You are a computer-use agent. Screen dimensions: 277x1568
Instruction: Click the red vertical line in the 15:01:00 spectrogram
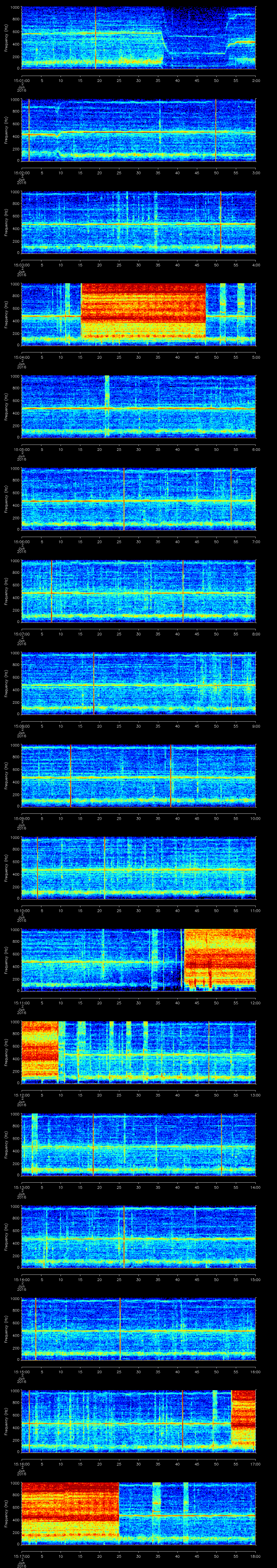click(x=95, y=36)
